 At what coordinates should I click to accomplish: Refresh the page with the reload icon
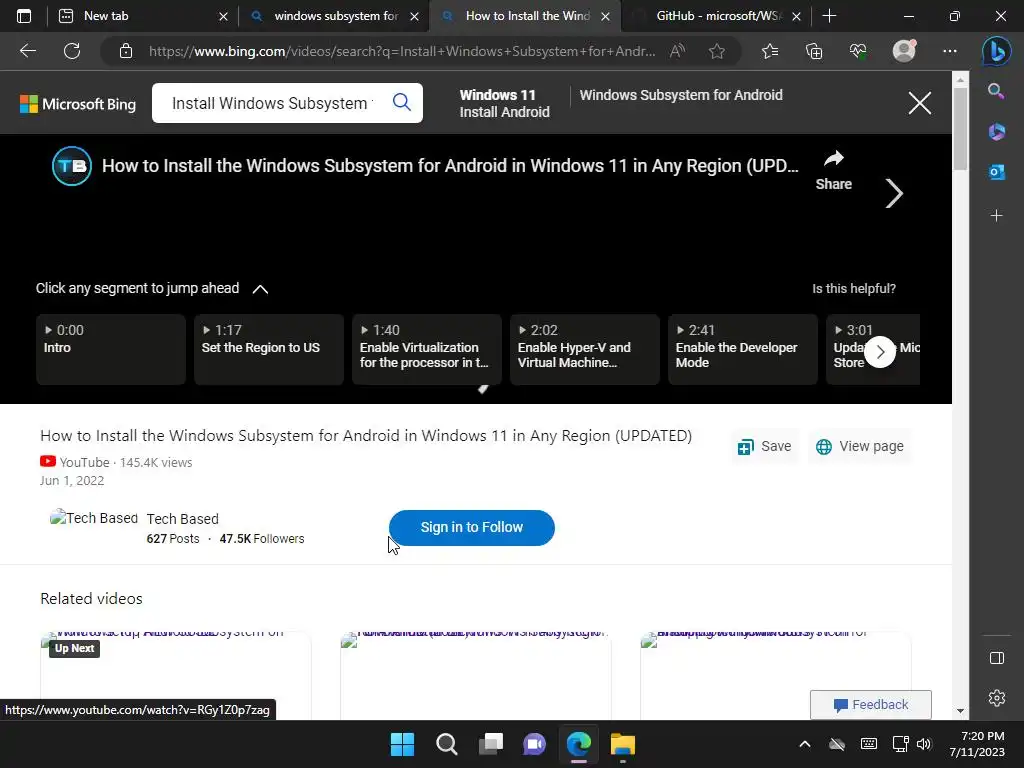[72, 51]
